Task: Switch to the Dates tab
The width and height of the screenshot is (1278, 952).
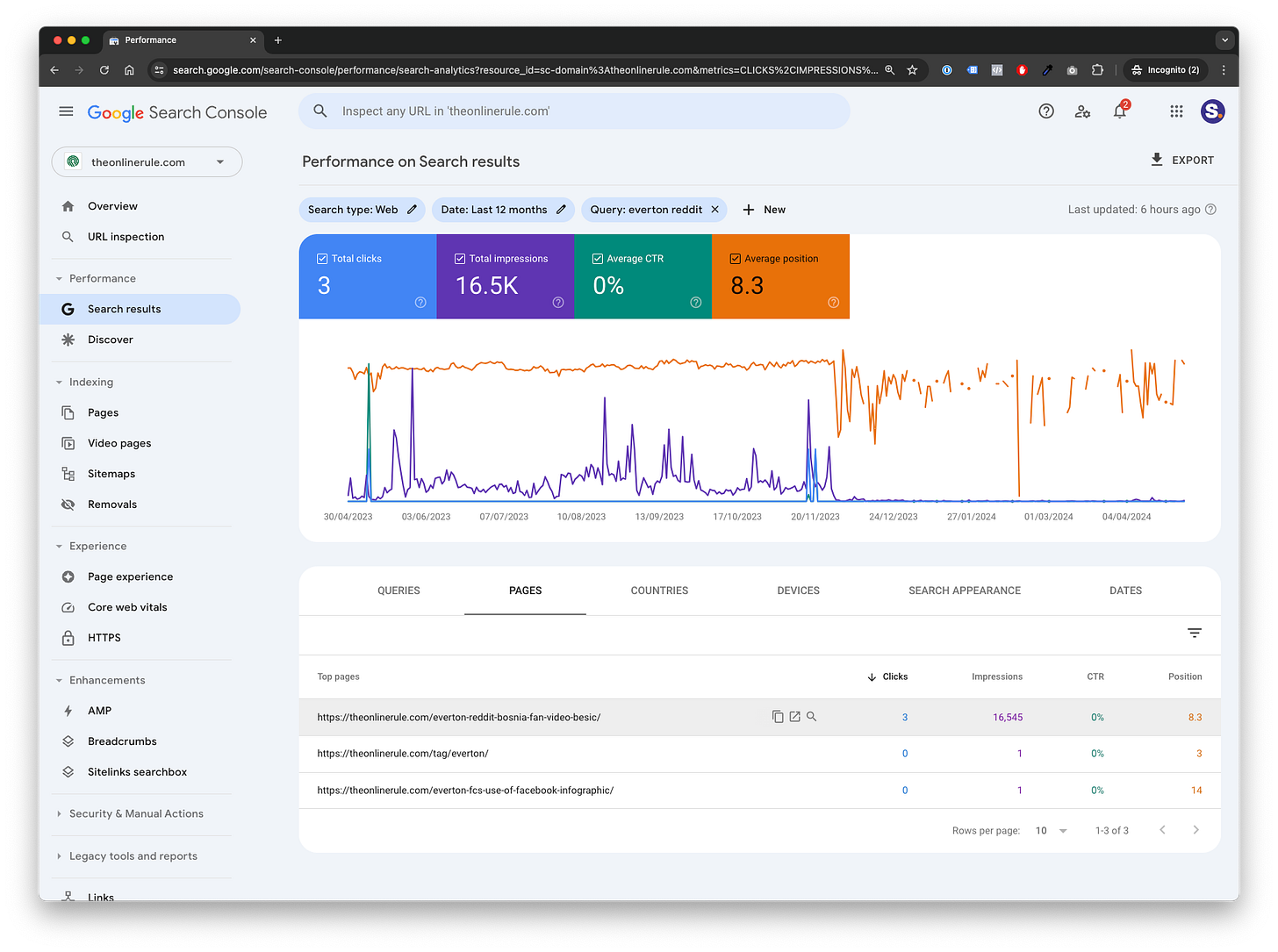Action: 1125,591
